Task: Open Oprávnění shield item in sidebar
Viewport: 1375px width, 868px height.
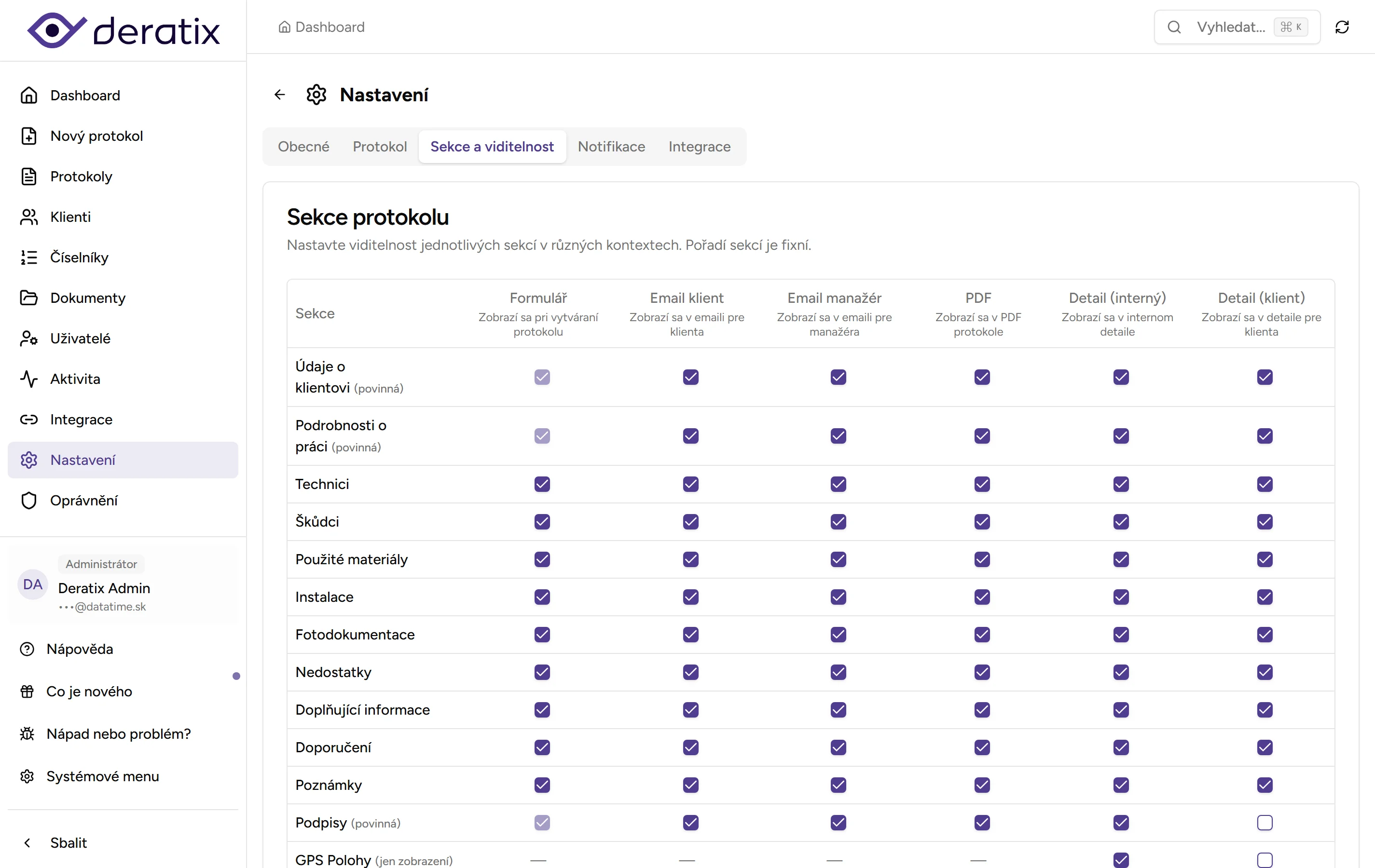Action: [83, 501]
